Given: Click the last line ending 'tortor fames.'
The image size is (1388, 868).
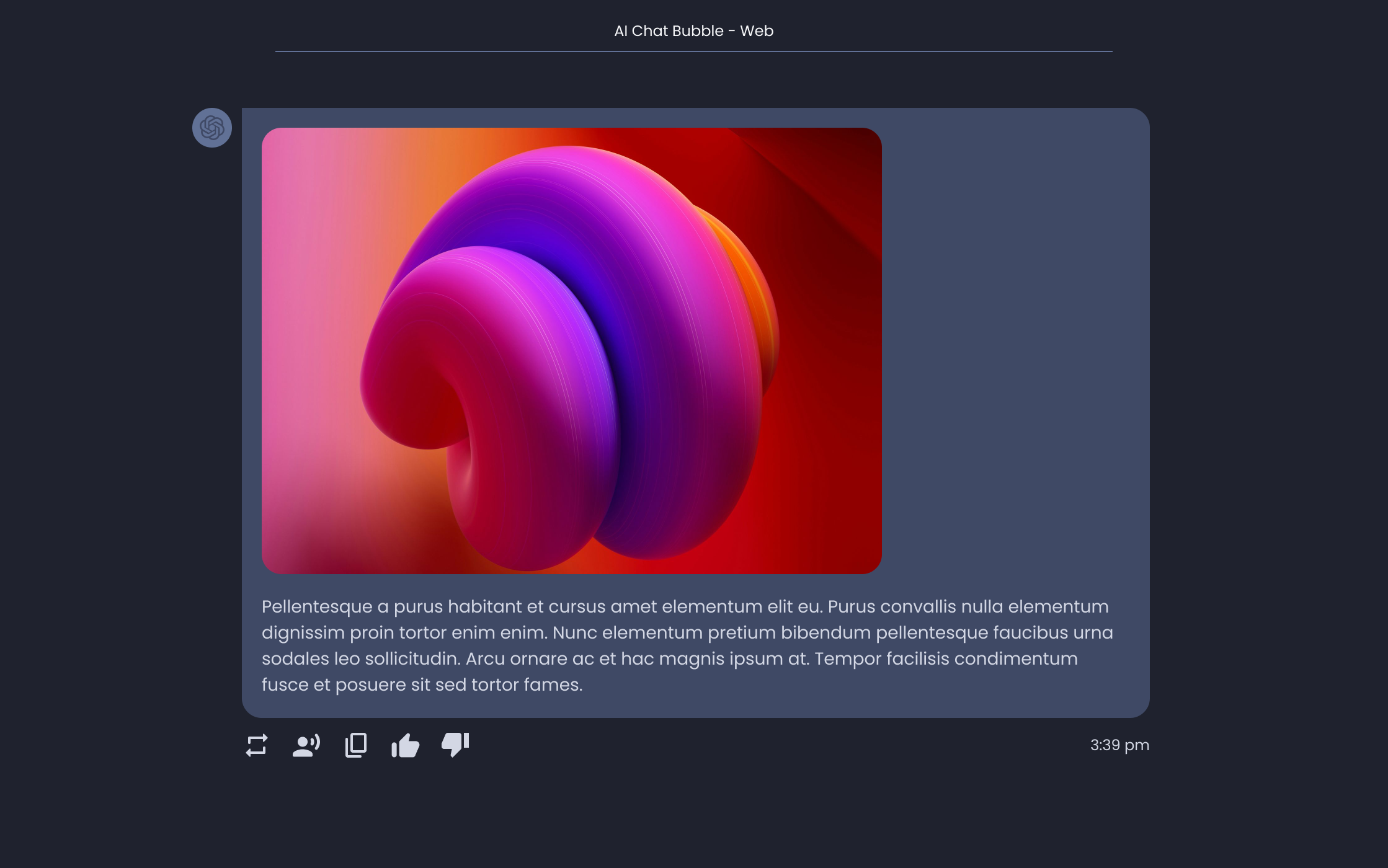Looking at the screenshot, I should pyautogui.click(x=422, y=684).
